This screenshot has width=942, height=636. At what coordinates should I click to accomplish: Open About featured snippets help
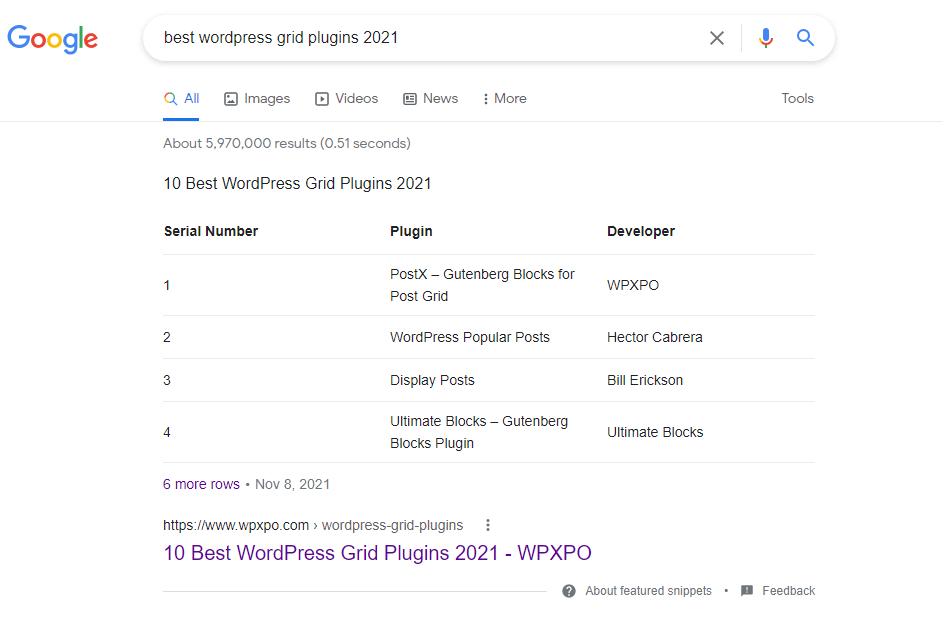pyautogui.click(x=648, y=591)
